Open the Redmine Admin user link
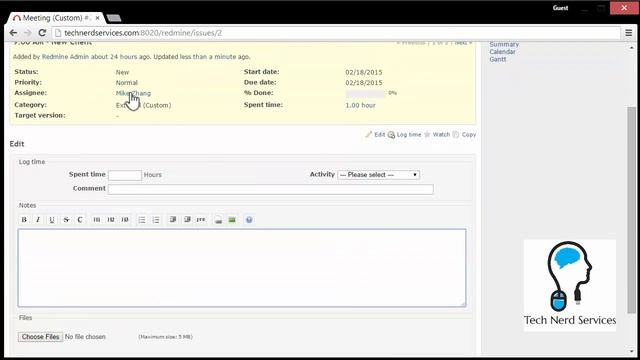This screenshot has height=360, width=640. pyautogui.click(x=65, y=57)
